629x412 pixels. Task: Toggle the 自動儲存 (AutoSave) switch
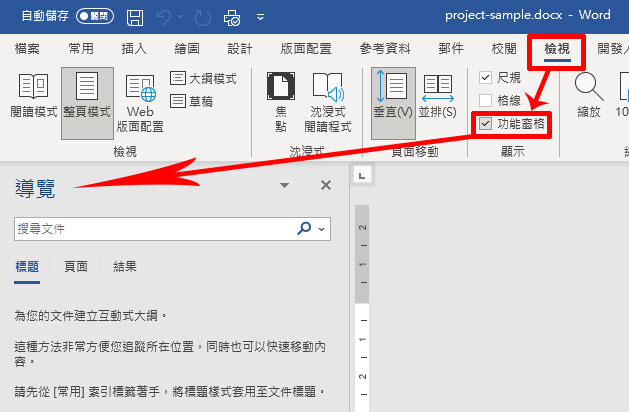coord(87,17)
